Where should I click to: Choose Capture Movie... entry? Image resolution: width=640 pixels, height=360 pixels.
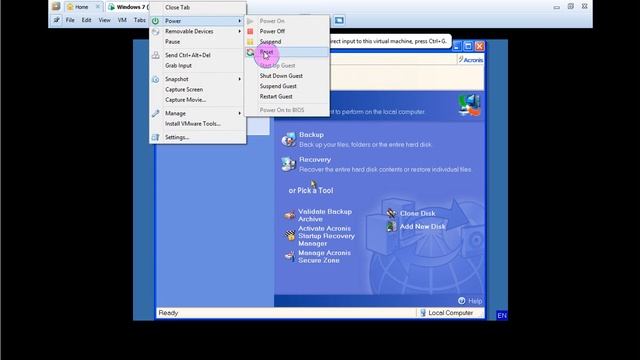(185, 100)
